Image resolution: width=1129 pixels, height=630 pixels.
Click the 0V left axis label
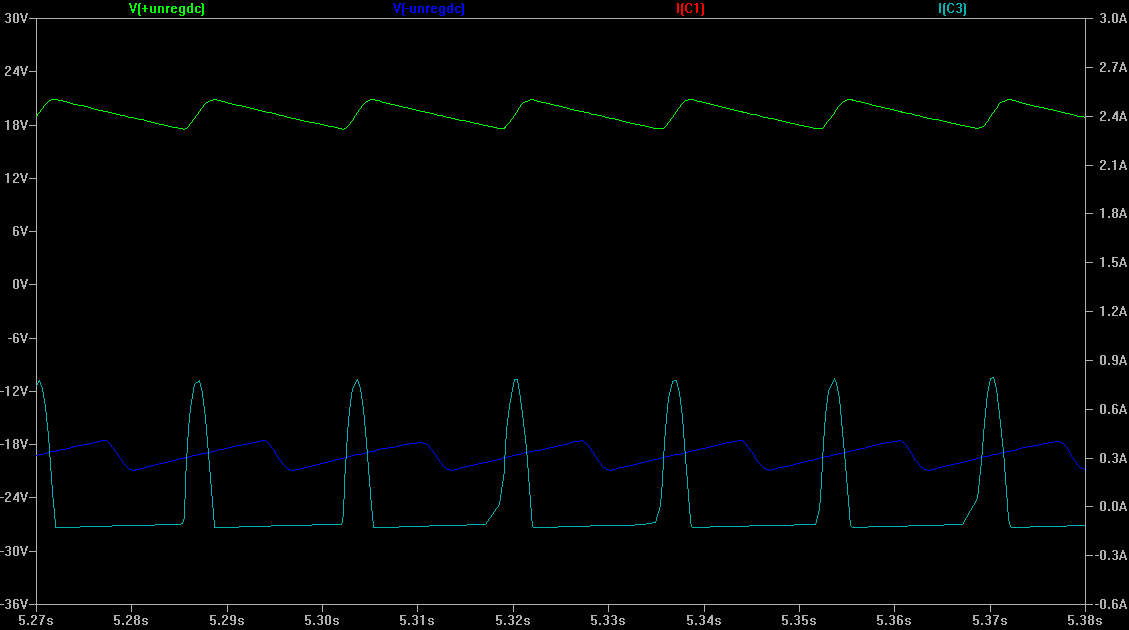click(x=20, y=284)
